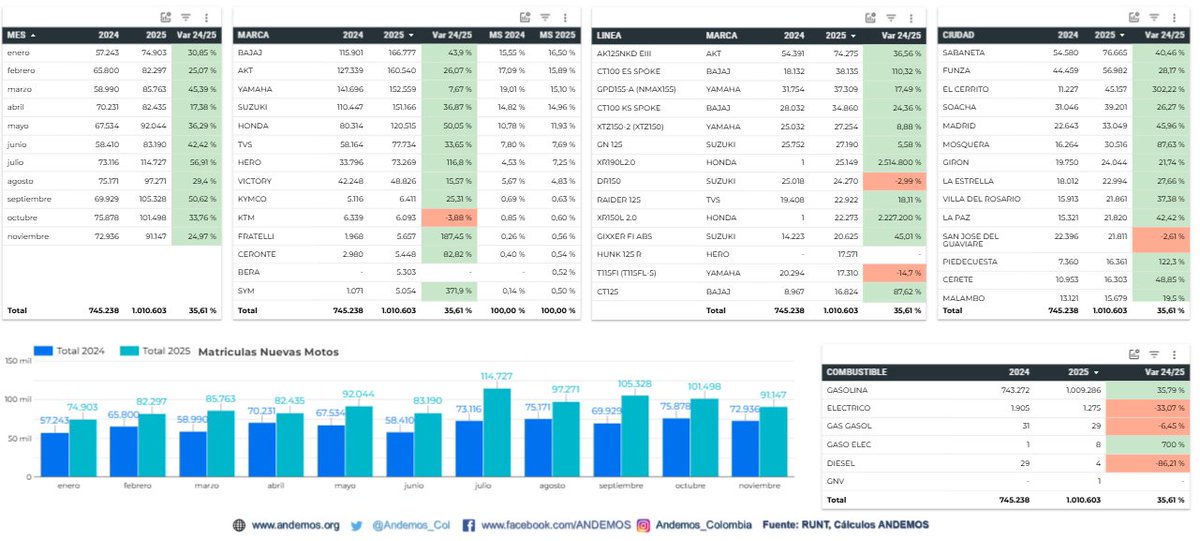Open three-dot menu above MARCA table
This screenshot has height=541, width=1200.
tap(564, 17)
